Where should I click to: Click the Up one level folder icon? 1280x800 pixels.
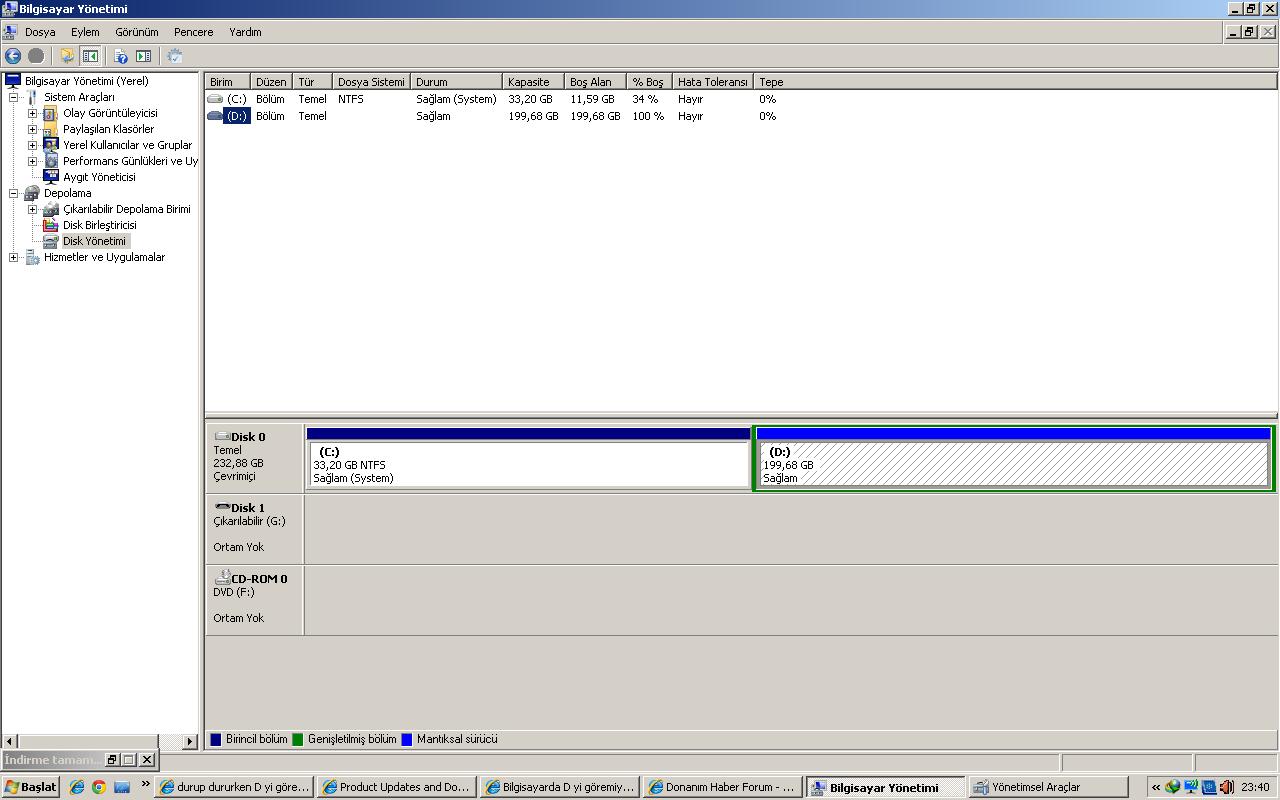tap(67, 56)
